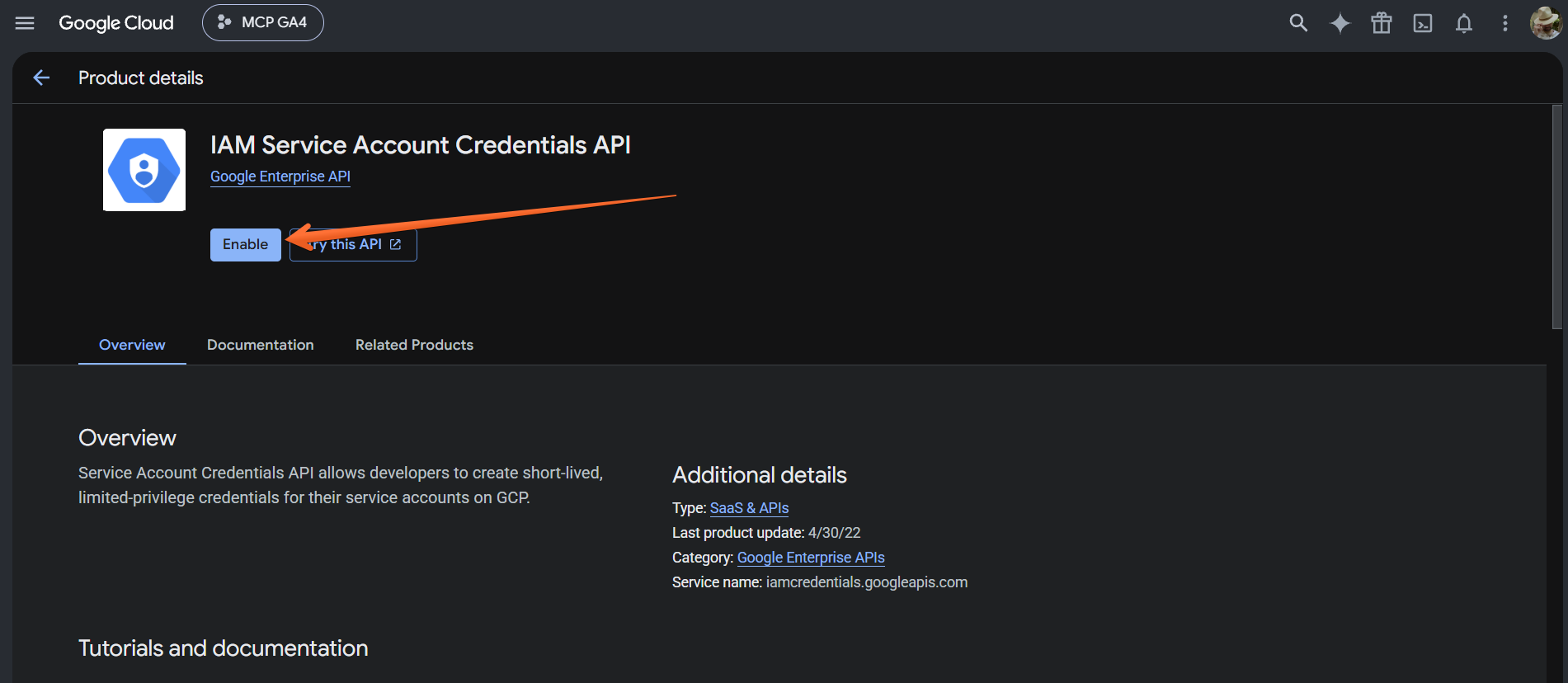
Task: Open the Try this API button
Action: [x=353, y=245]
